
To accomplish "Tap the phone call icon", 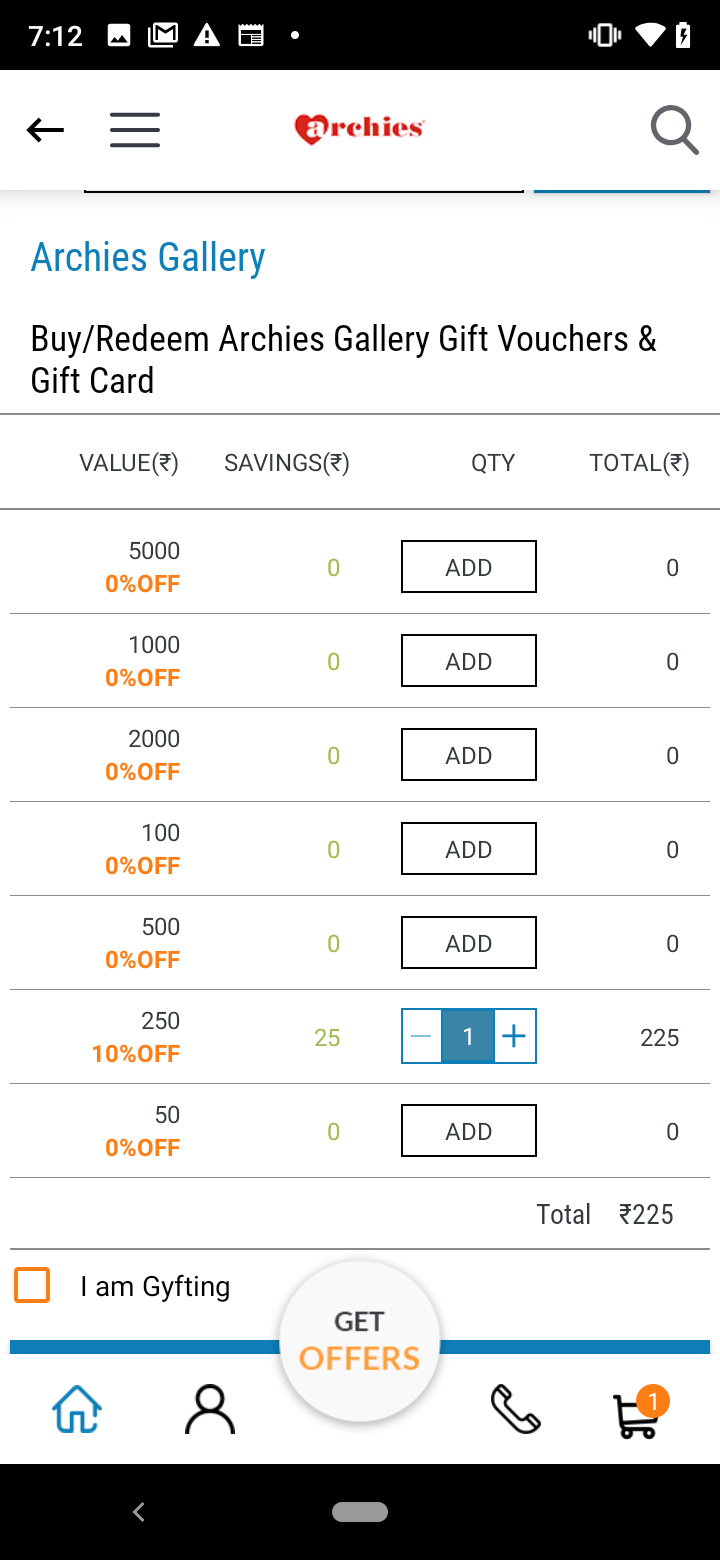I will pyautogui.click(x=515, y=1410).
